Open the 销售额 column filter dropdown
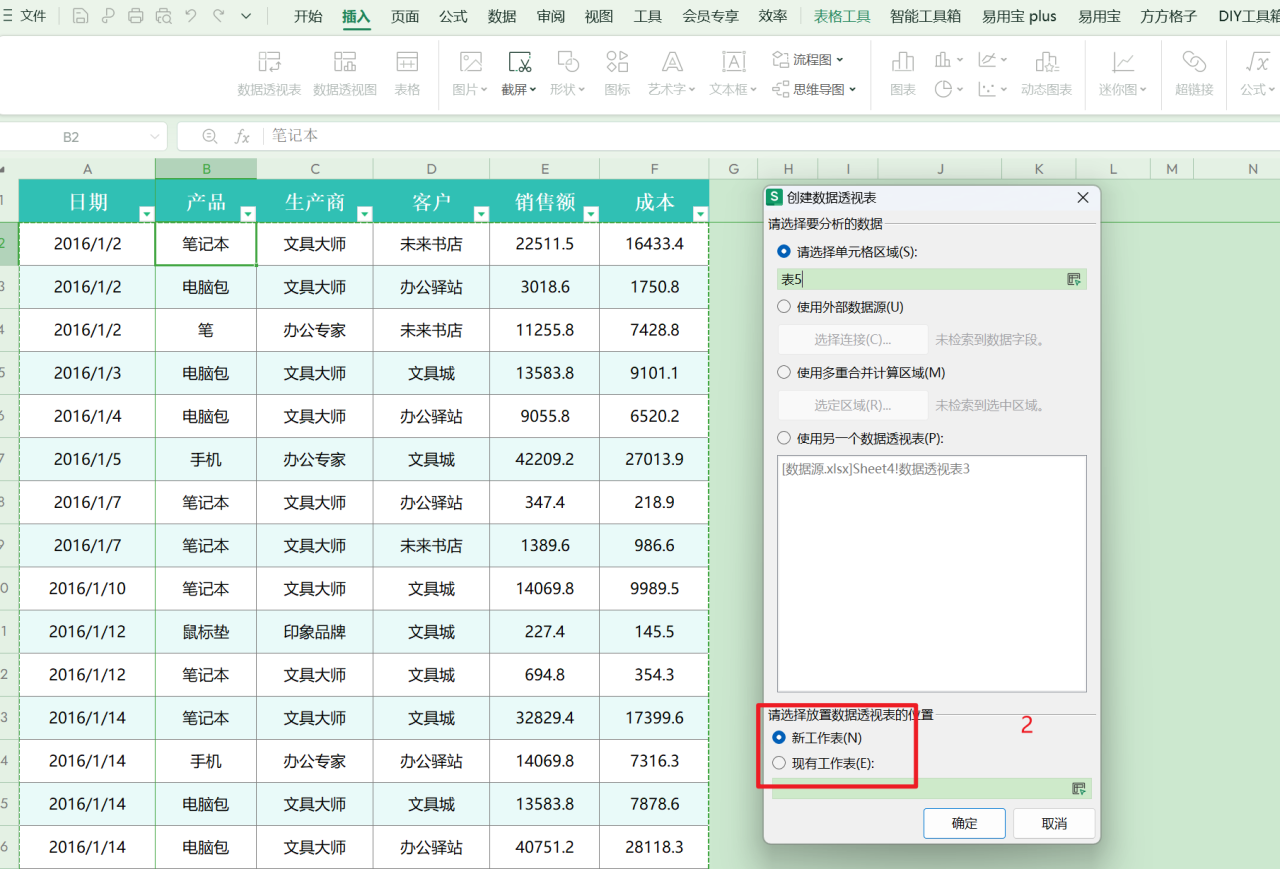Viewport: 1280px width, 869px height. pyautogui.click(x=591, y=213)
